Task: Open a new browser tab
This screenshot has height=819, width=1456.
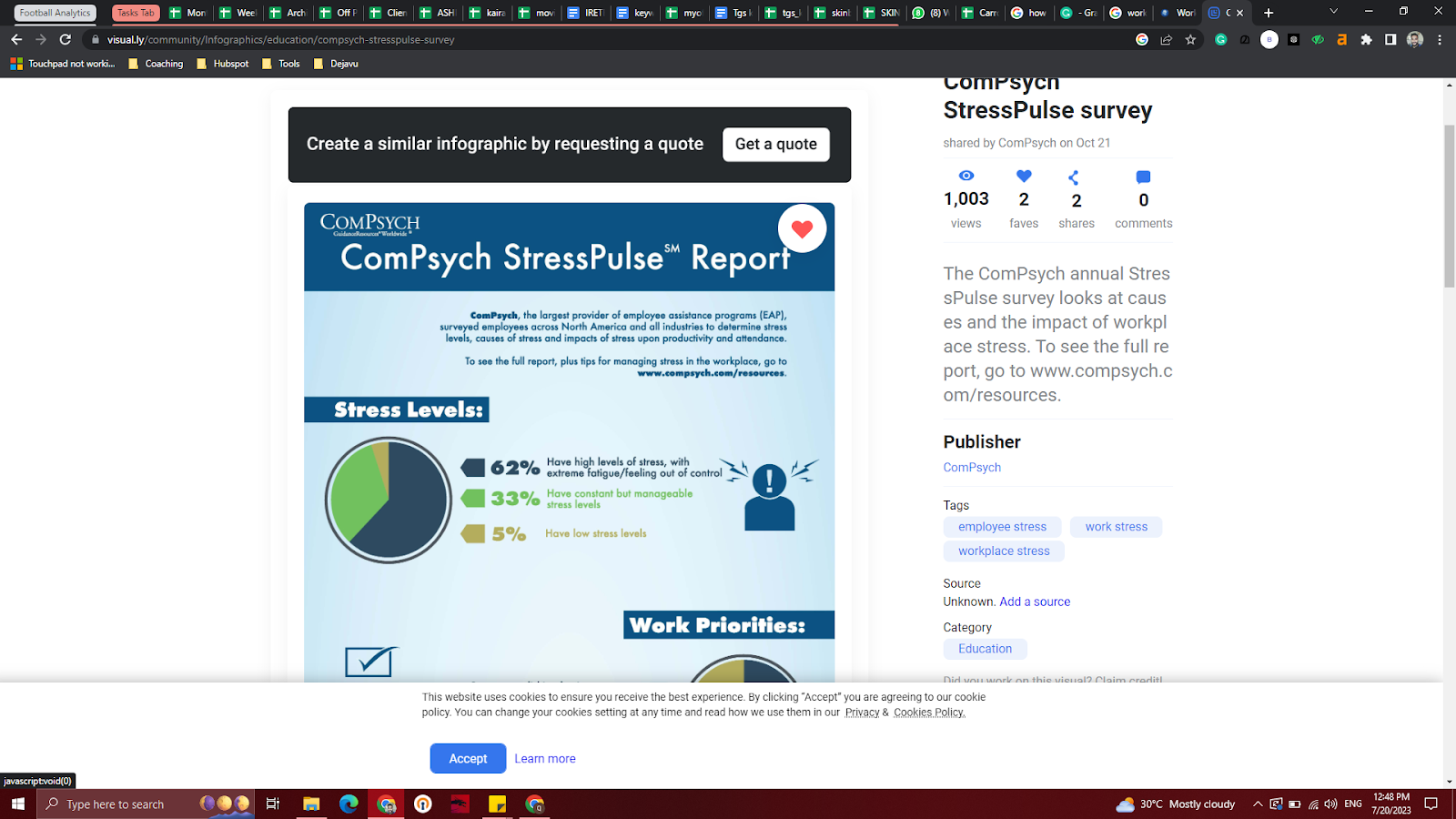Action: coord(1269,13)
